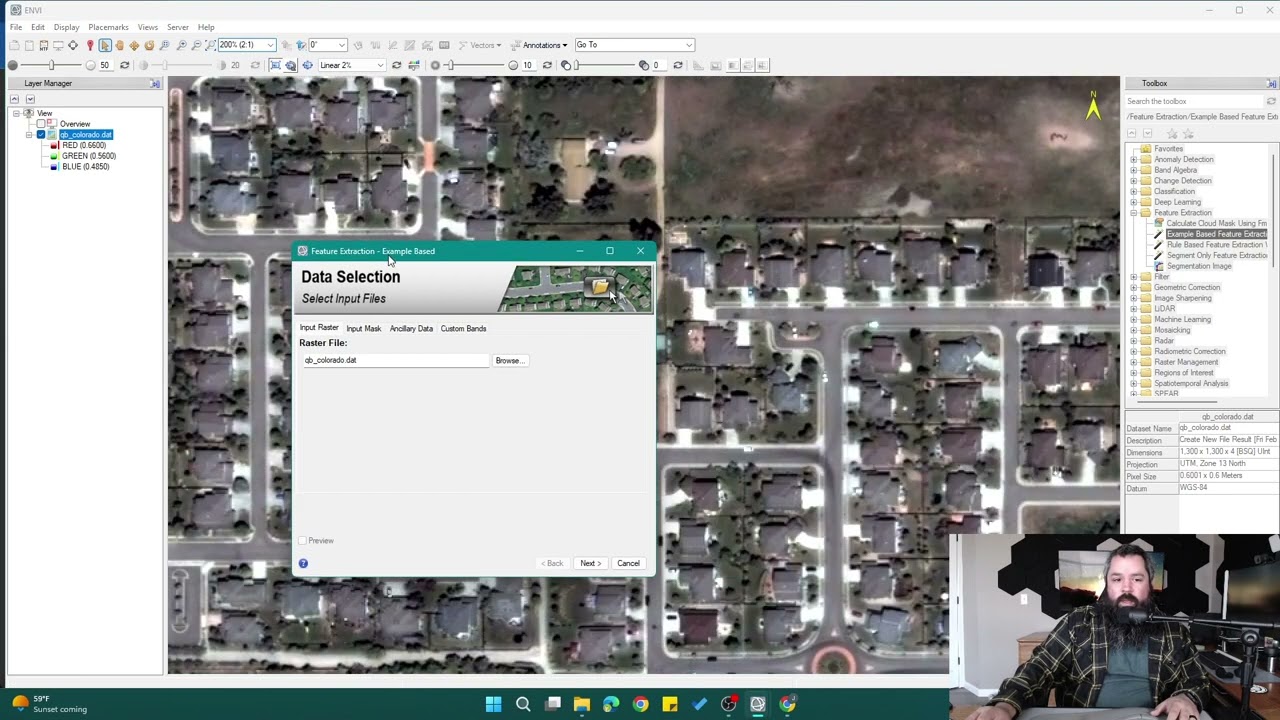Open the zoom percentage 200% dropdown

(x=269, y=45)
